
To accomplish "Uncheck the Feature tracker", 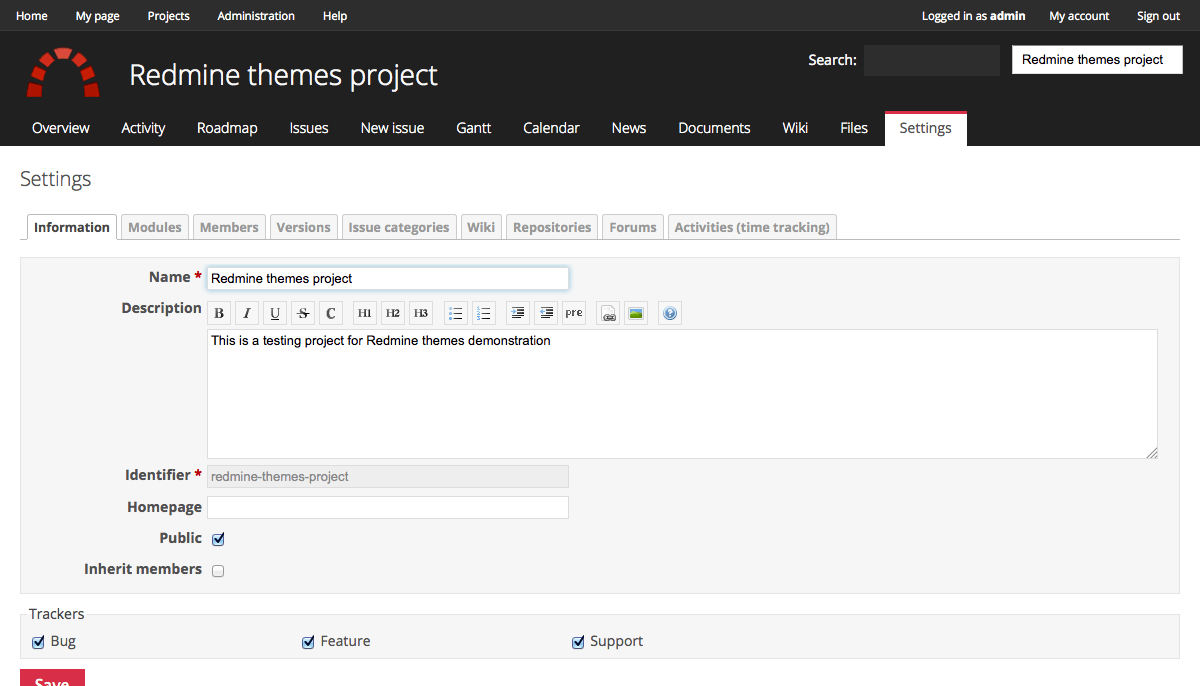I will (308, 642).
